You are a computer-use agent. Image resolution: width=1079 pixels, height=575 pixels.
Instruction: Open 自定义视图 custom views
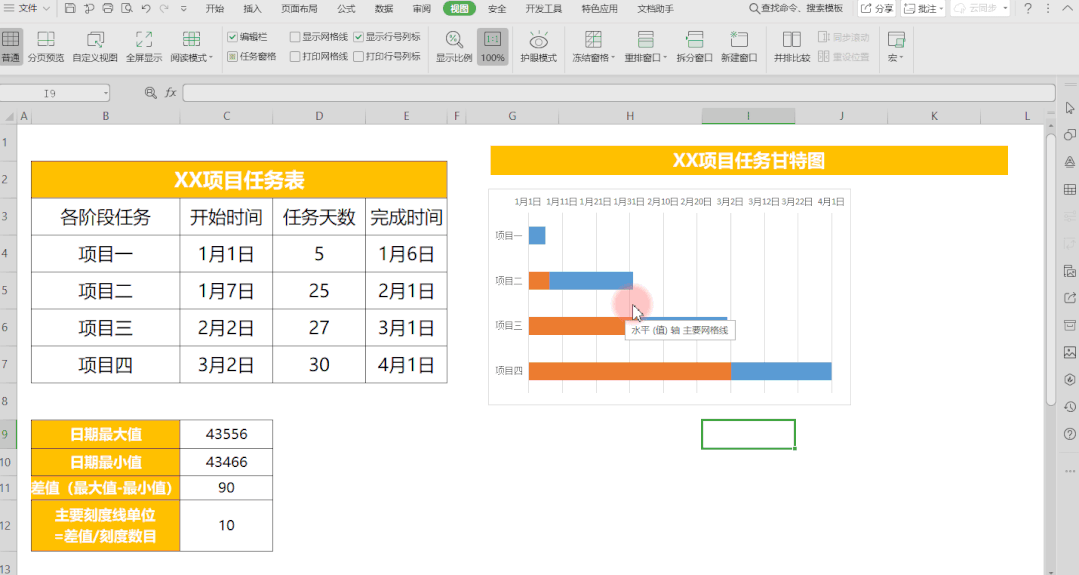click(95, 40)
